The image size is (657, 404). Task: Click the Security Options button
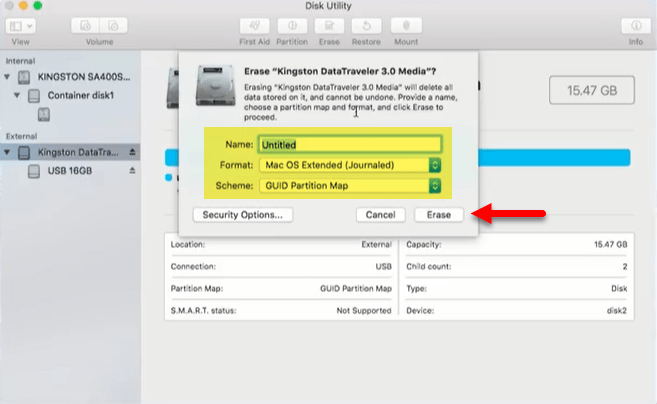[243, 215]
